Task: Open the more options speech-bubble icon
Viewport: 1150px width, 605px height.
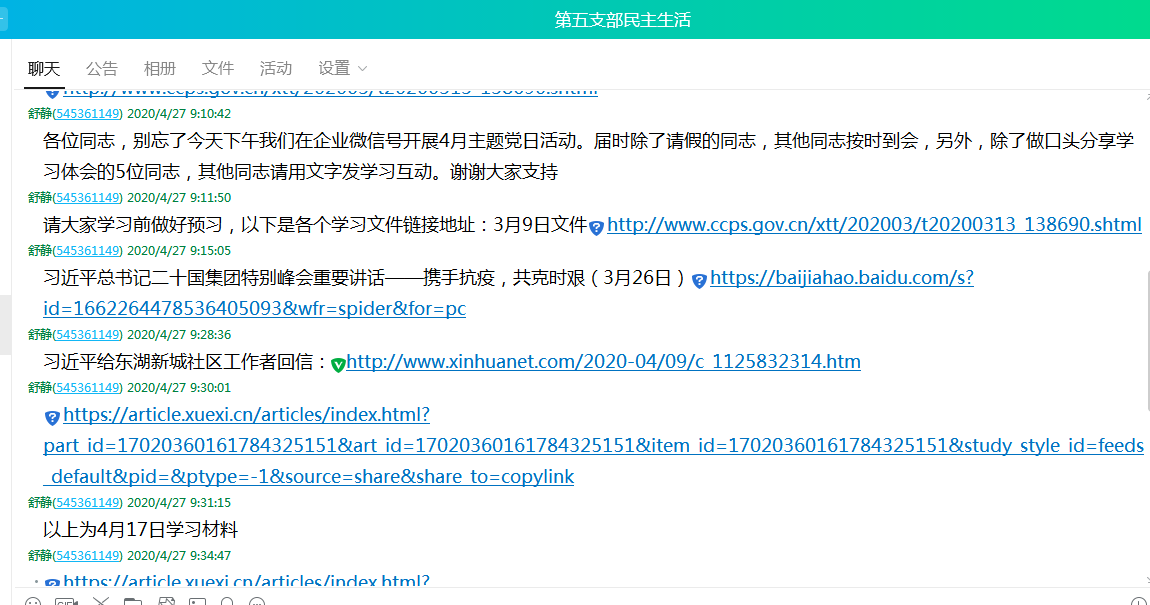Action: pyautogui.click(x=257, y=603)
